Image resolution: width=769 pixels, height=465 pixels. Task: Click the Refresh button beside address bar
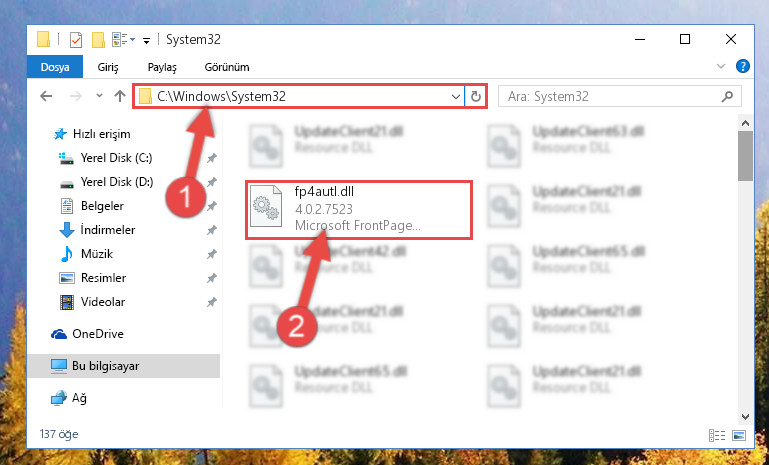click(x=475, y=97)
